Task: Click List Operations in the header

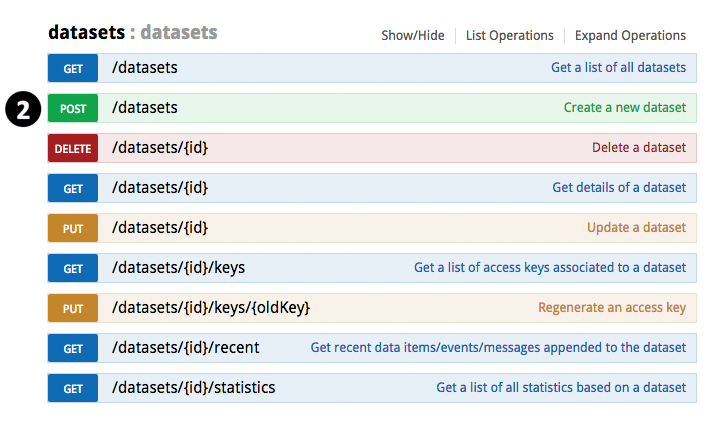Action: [x=509, y=35]
